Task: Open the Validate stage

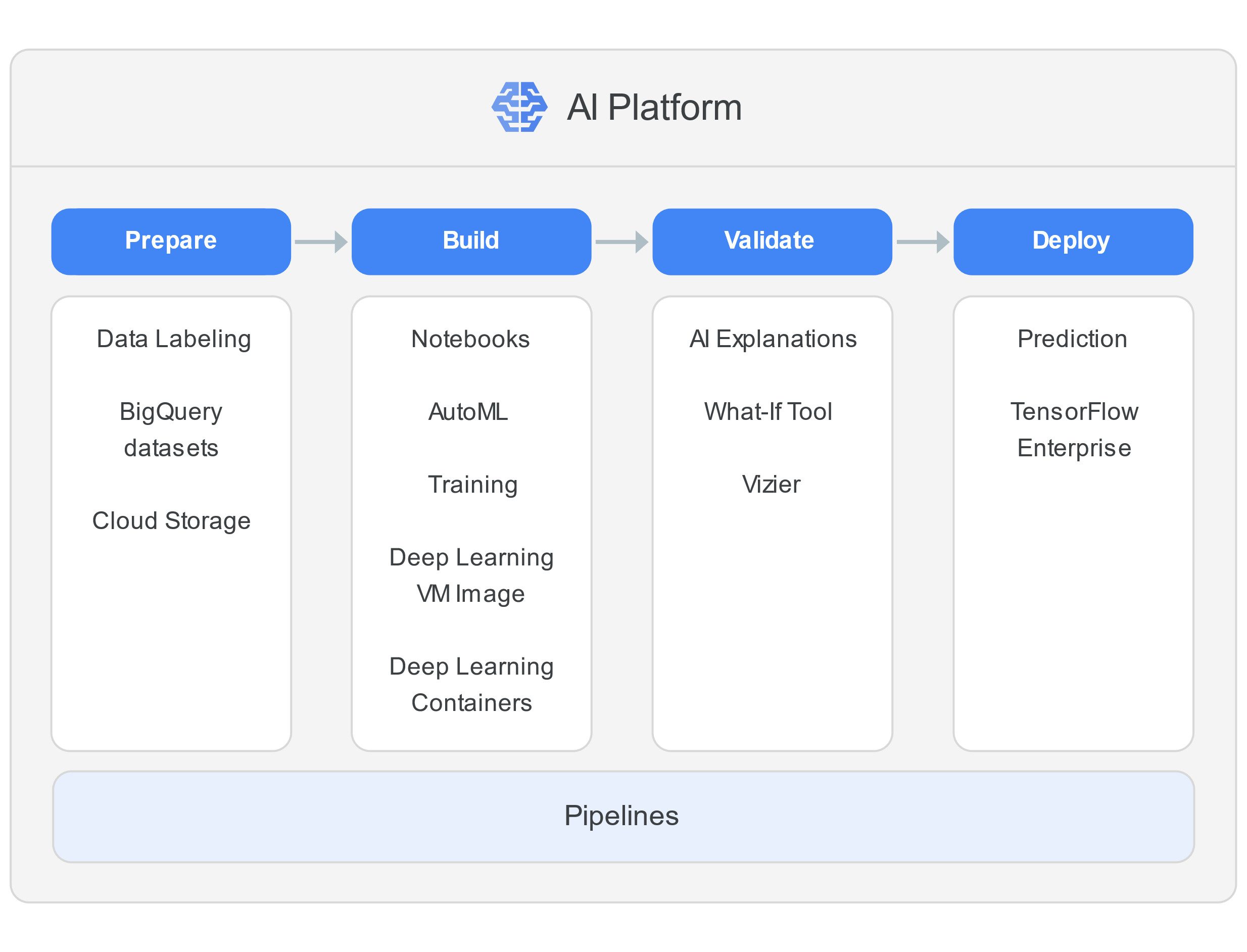Action: click(x=772, y=242)
